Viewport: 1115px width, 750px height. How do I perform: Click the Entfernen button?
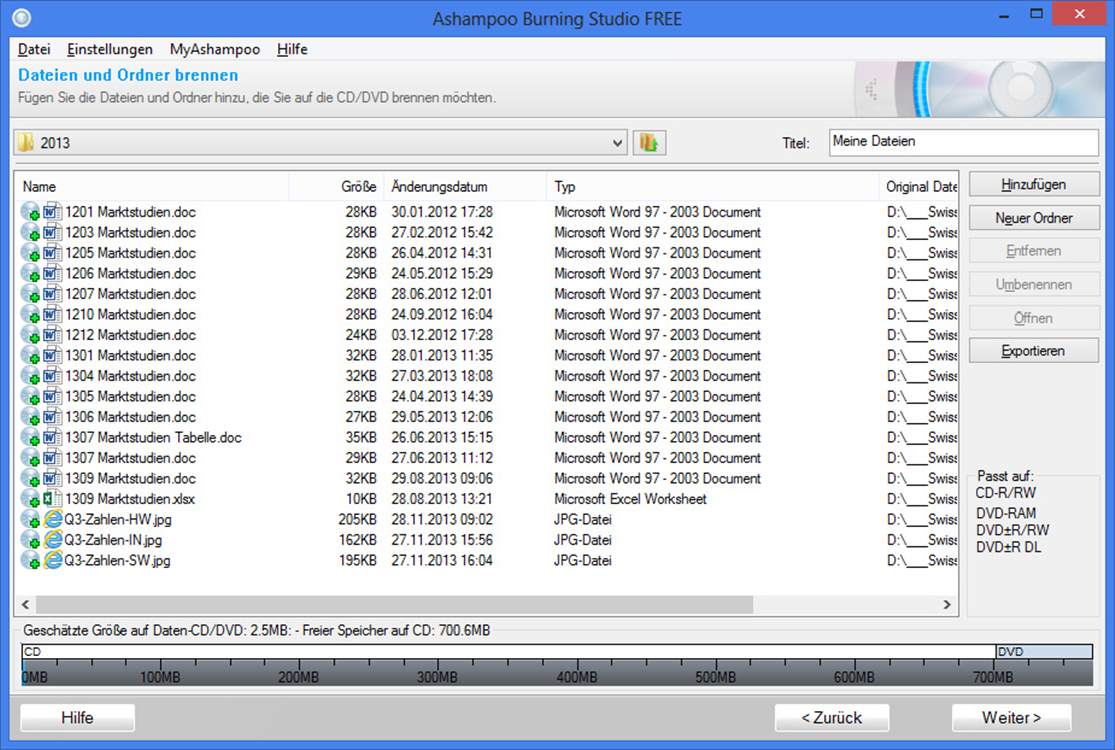pyautogui.click(x=1034, y=251)
